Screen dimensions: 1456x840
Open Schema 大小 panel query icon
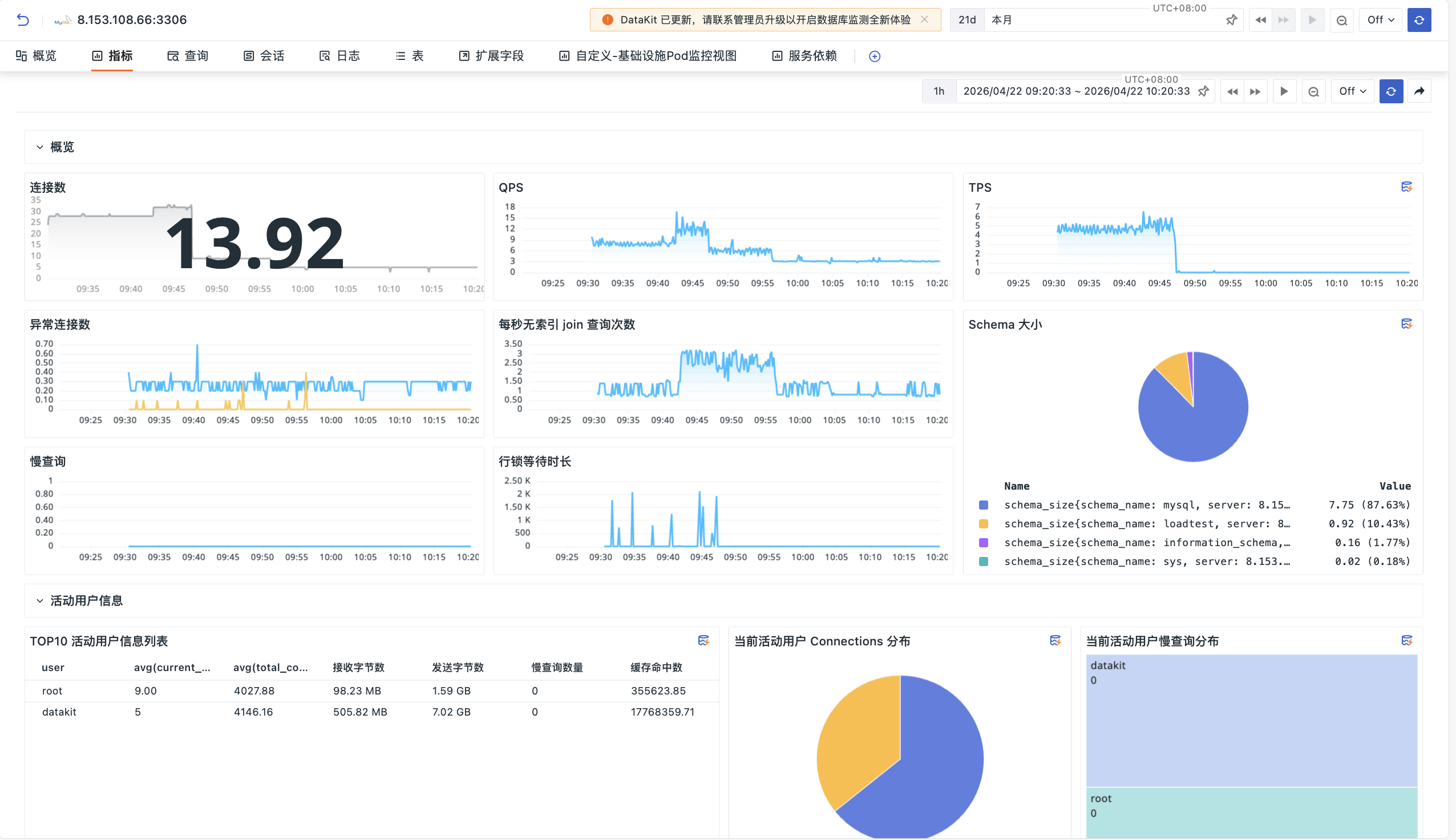[1406, 324]
